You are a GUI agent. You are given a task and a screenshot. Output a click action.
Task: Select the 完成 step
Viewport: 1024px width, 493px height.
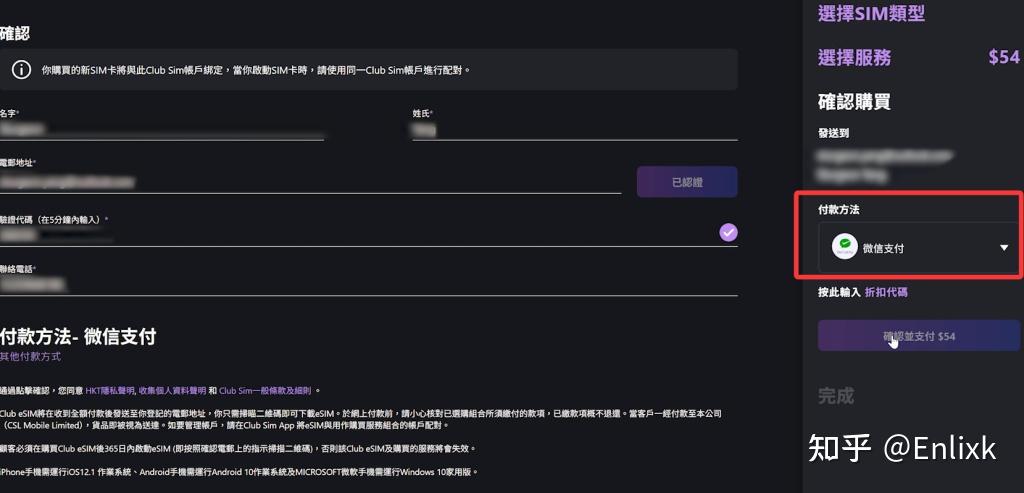836,396
